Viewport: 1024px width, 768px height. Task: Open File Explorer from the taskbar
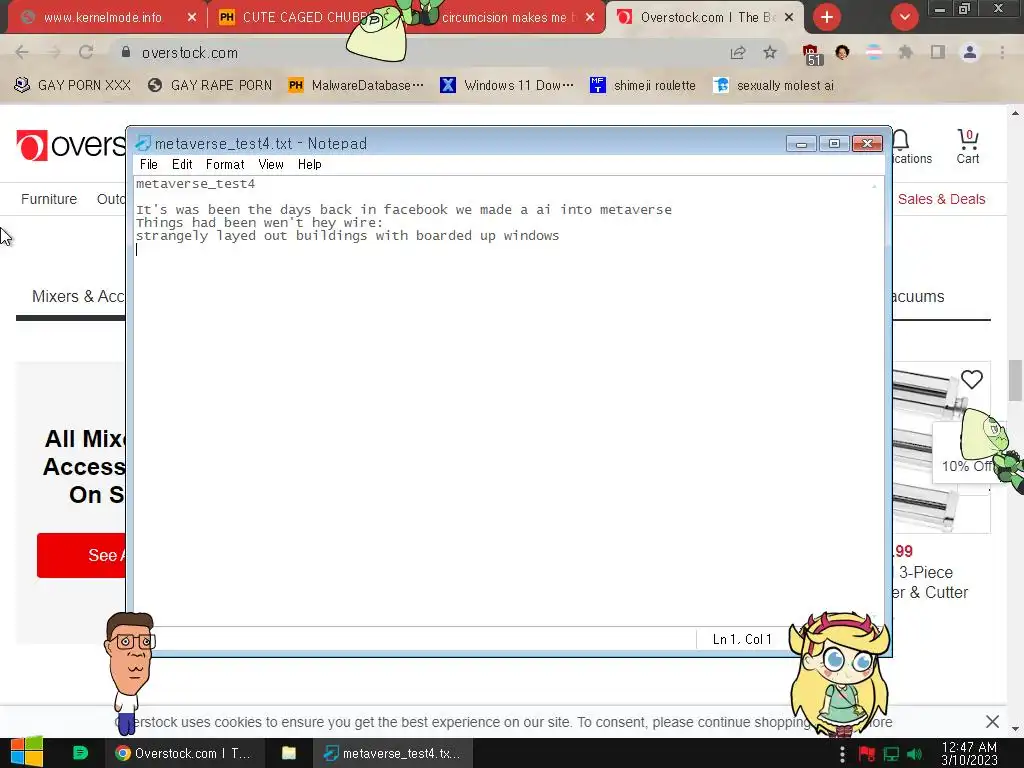tap(289, 753)
